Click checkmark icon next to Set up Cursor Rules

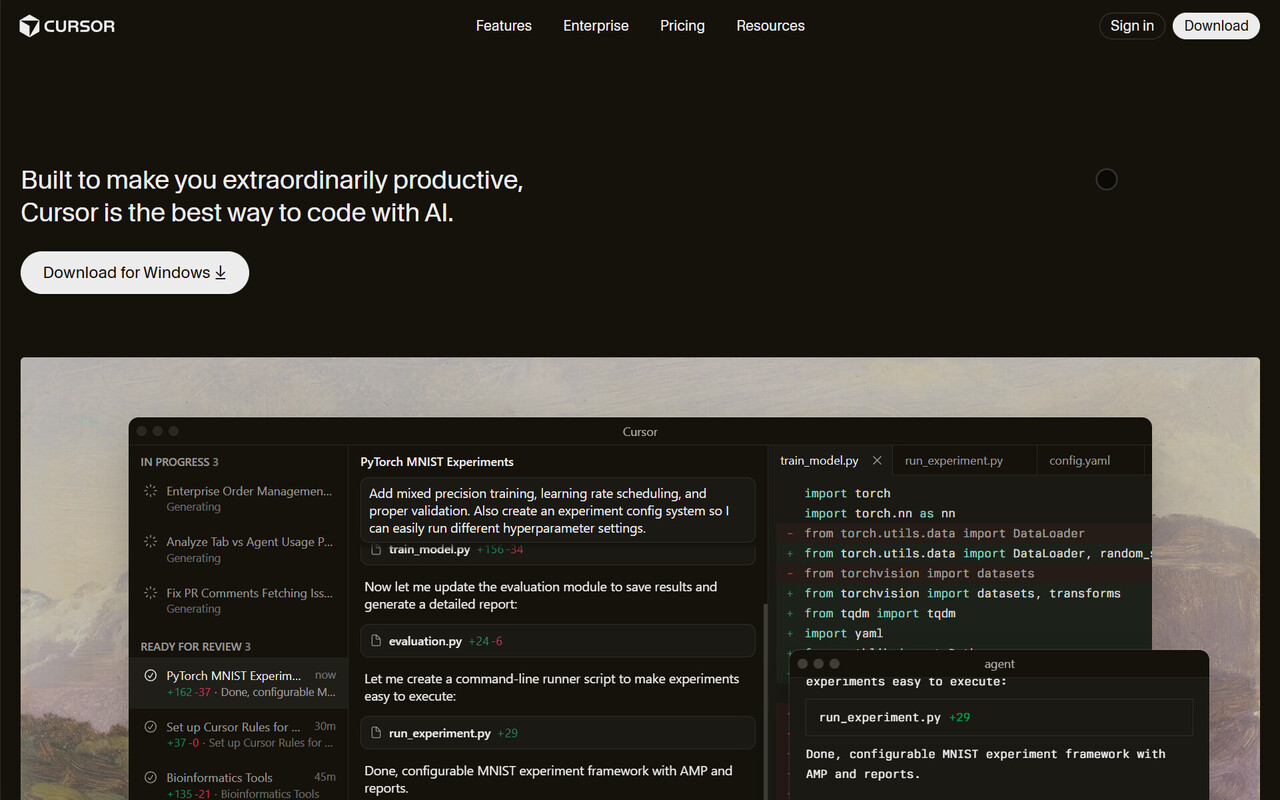[x=150, y=727]
